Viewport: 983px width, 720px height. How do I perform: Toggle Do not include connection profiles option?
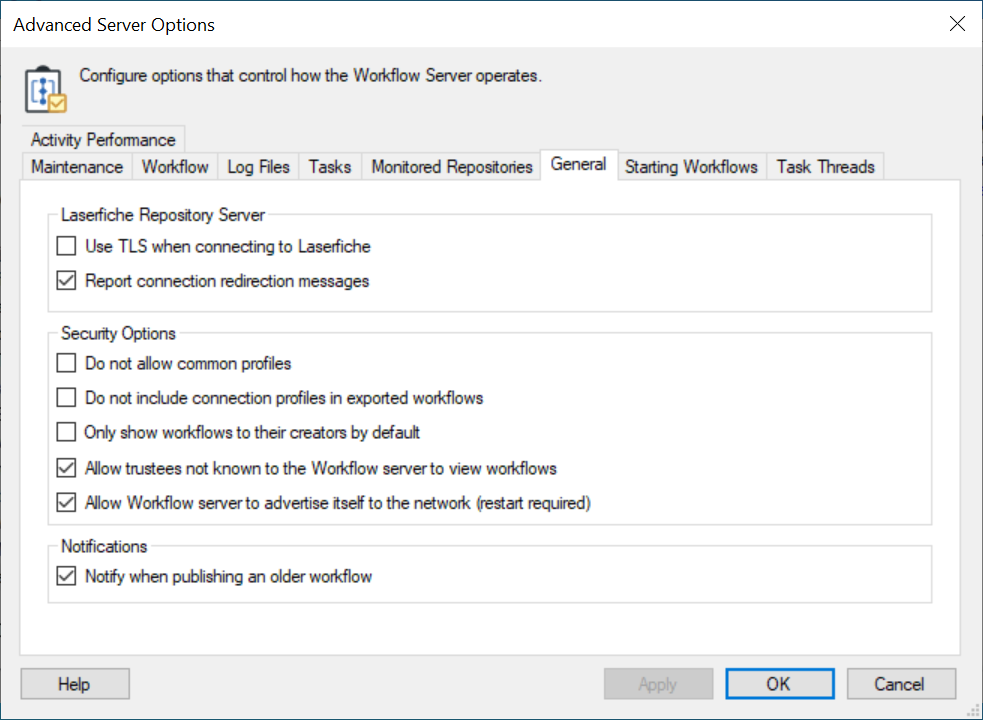tap(67, 398)
